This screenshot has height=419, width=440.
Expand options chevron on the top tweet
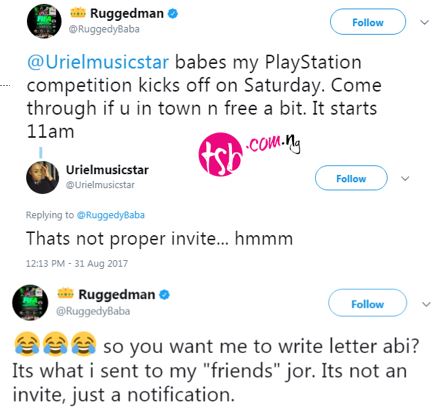[x=424, y=22]
